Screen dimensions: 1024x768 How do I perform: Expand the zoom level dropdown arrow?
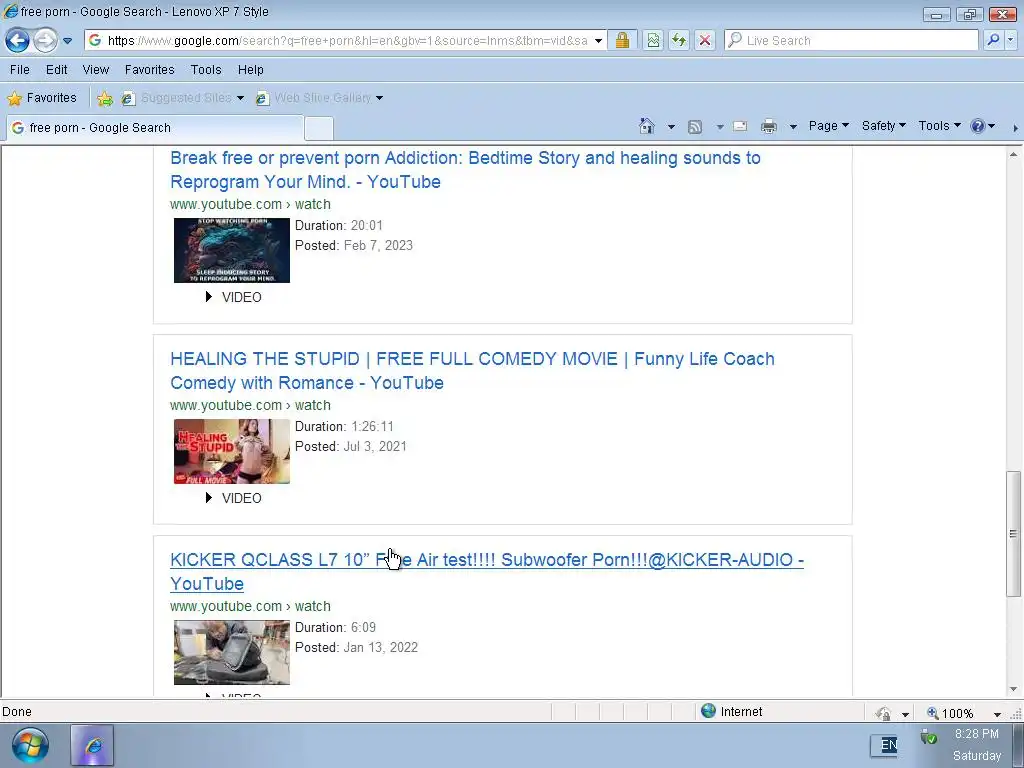[x=997, y=714]
